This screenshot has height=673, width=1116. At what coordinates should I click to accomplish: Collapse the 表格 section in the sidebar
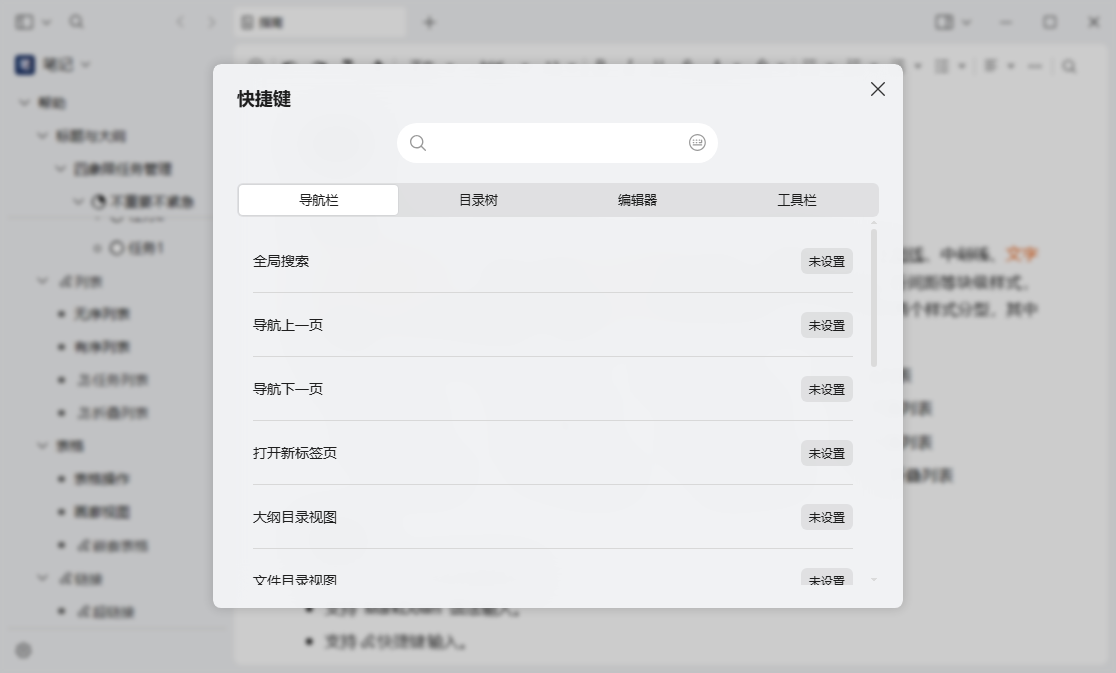tap(42, 445)
